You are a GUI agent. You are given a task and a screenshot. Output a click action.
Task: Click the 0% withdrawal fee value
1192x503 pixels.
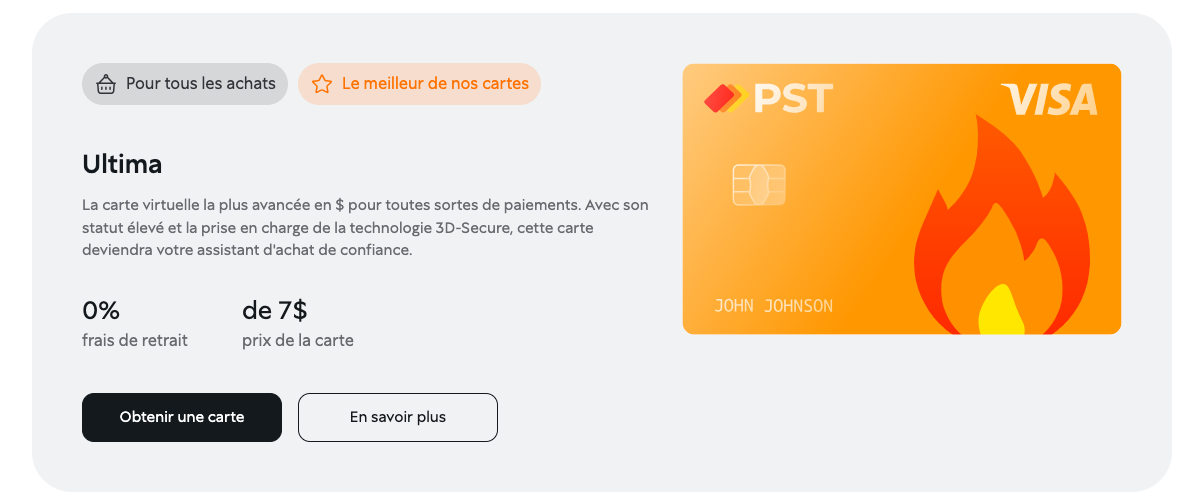[x=101, y=310]
